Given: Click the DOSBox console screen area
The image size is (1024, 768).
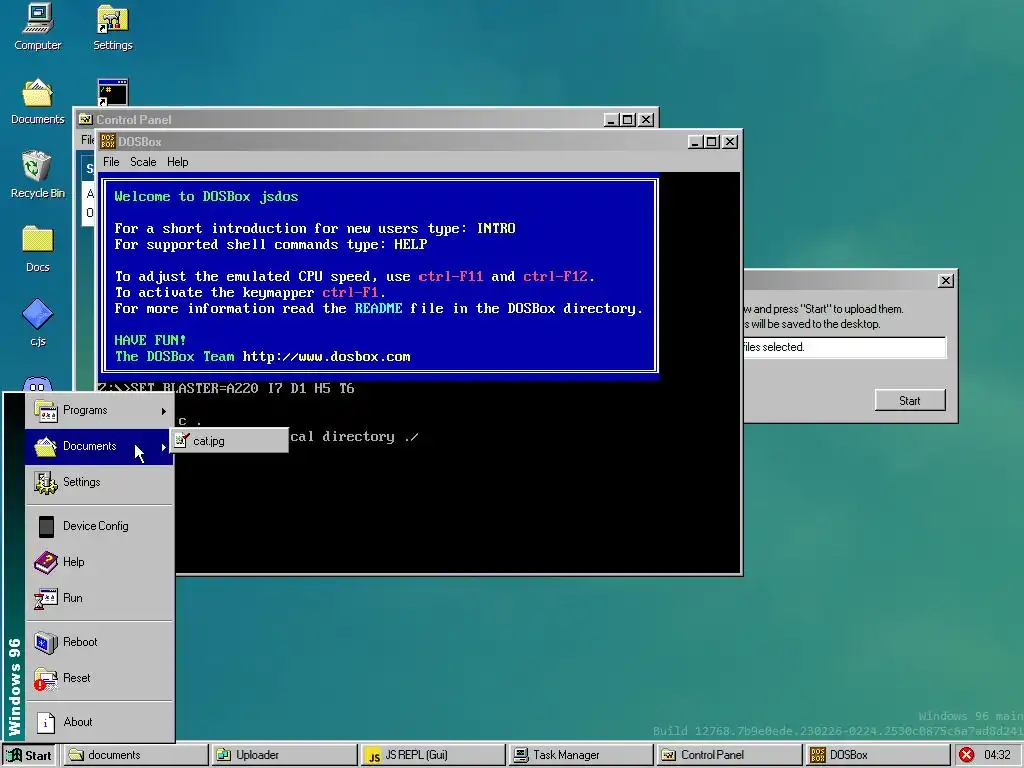Looking at the screenshot, I should (x=419, y=373).
